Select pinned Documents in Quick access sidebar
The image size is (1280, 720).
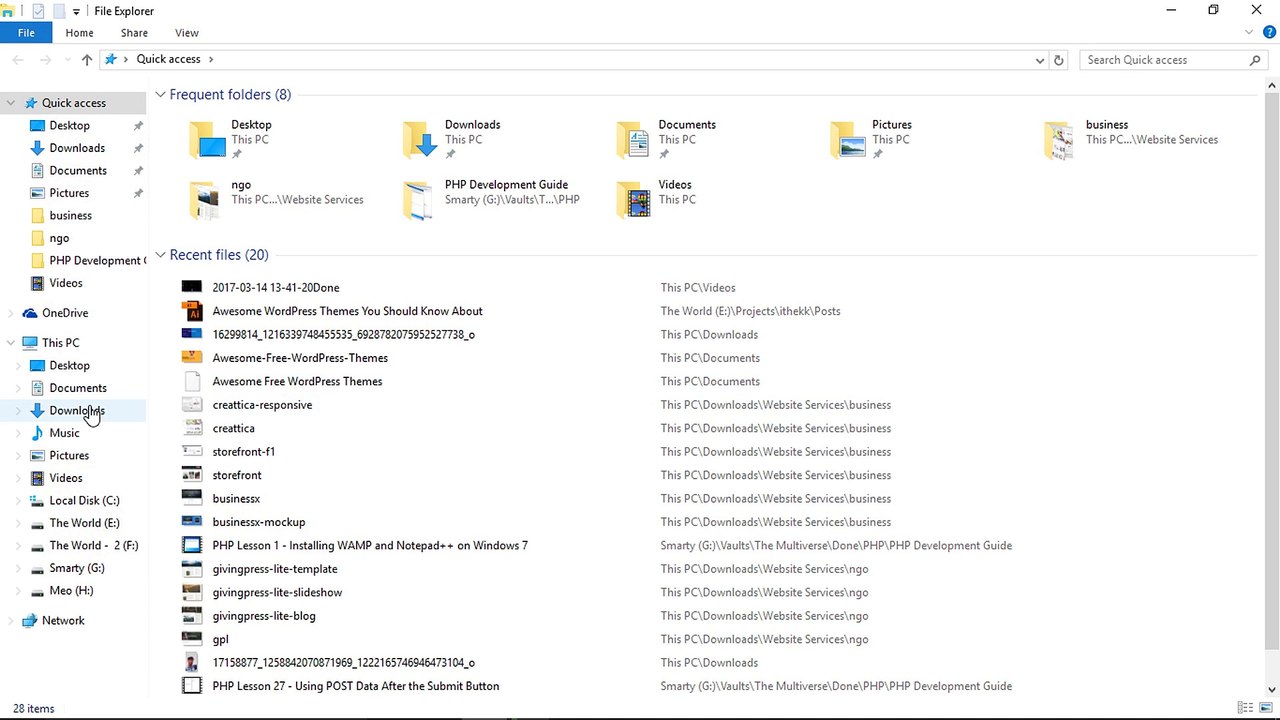coord(78,171)
